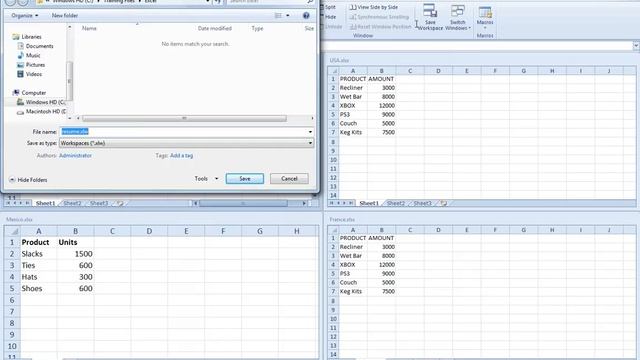Open view options dropdown arrow in dialog
The height and width of the screenshot is (360, 640).
(x=288, y=16)
